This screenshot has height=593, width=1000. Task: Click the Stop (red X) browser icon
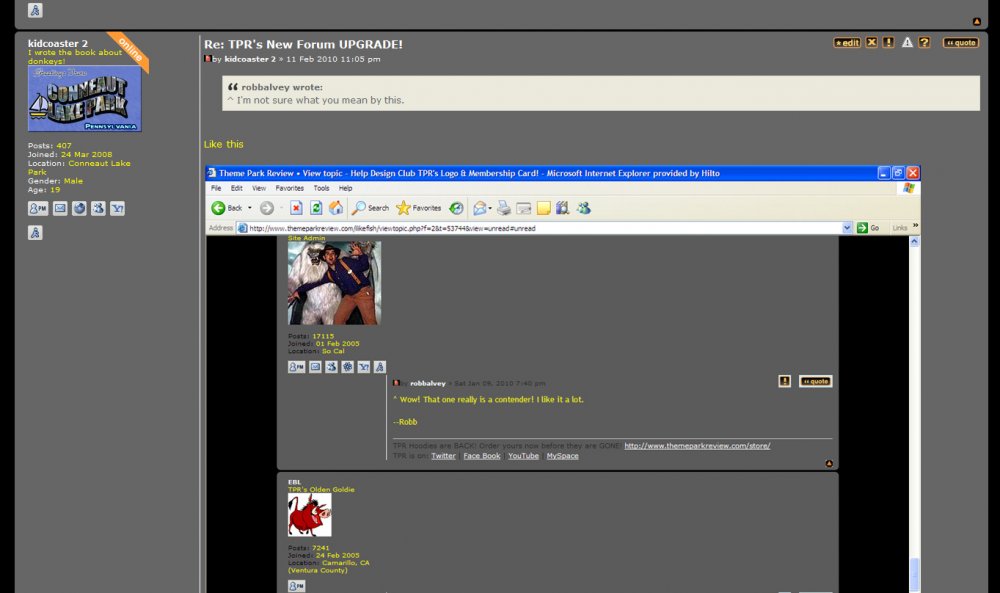[x=296, y=207]
